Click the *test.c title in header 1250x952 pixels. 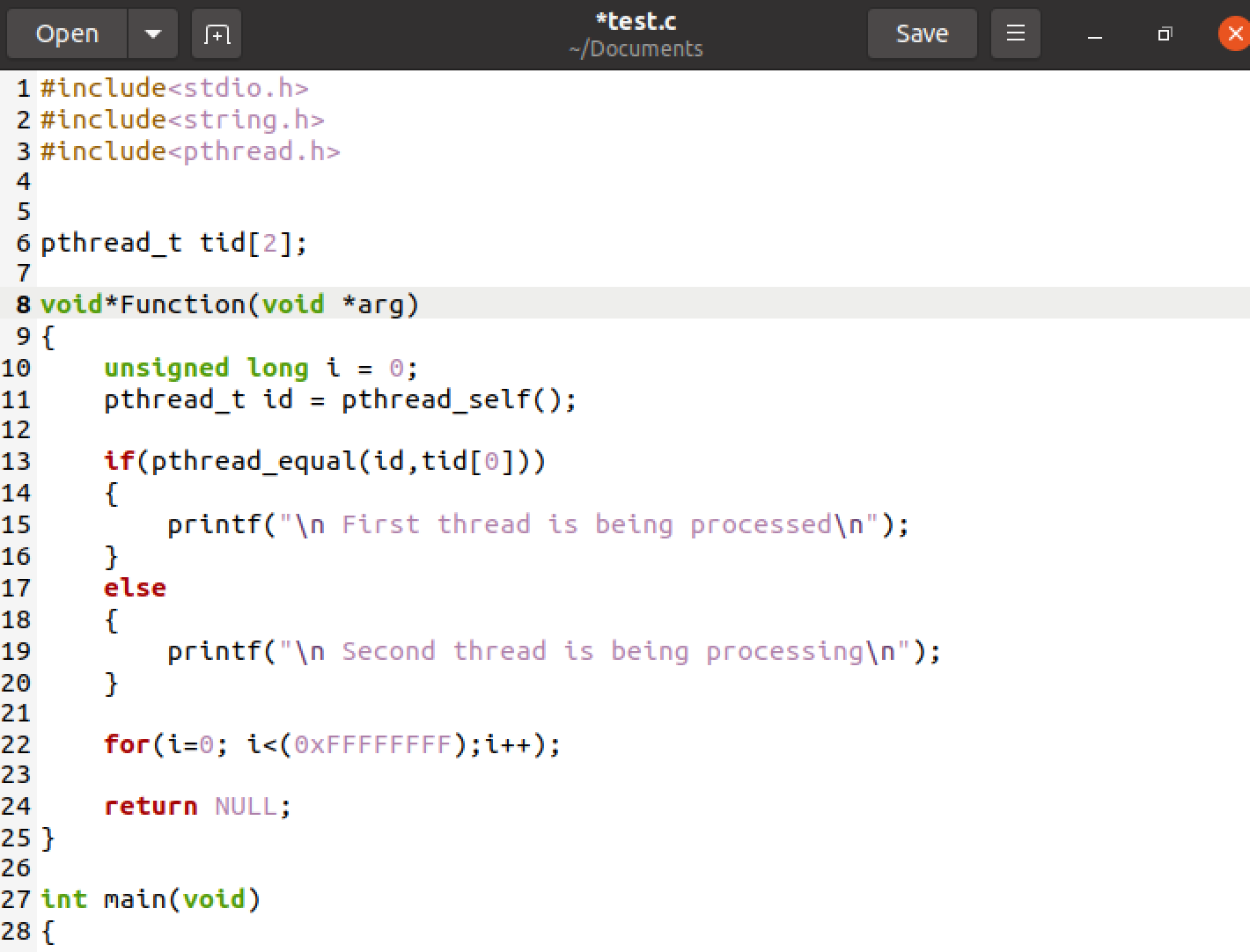point(636,22)
